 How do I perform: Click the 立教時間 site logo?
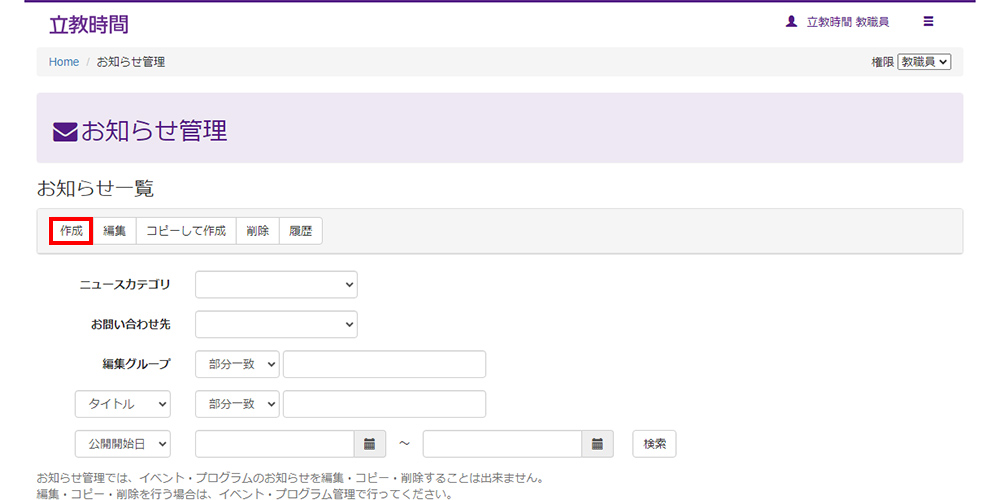coord(88,25)
